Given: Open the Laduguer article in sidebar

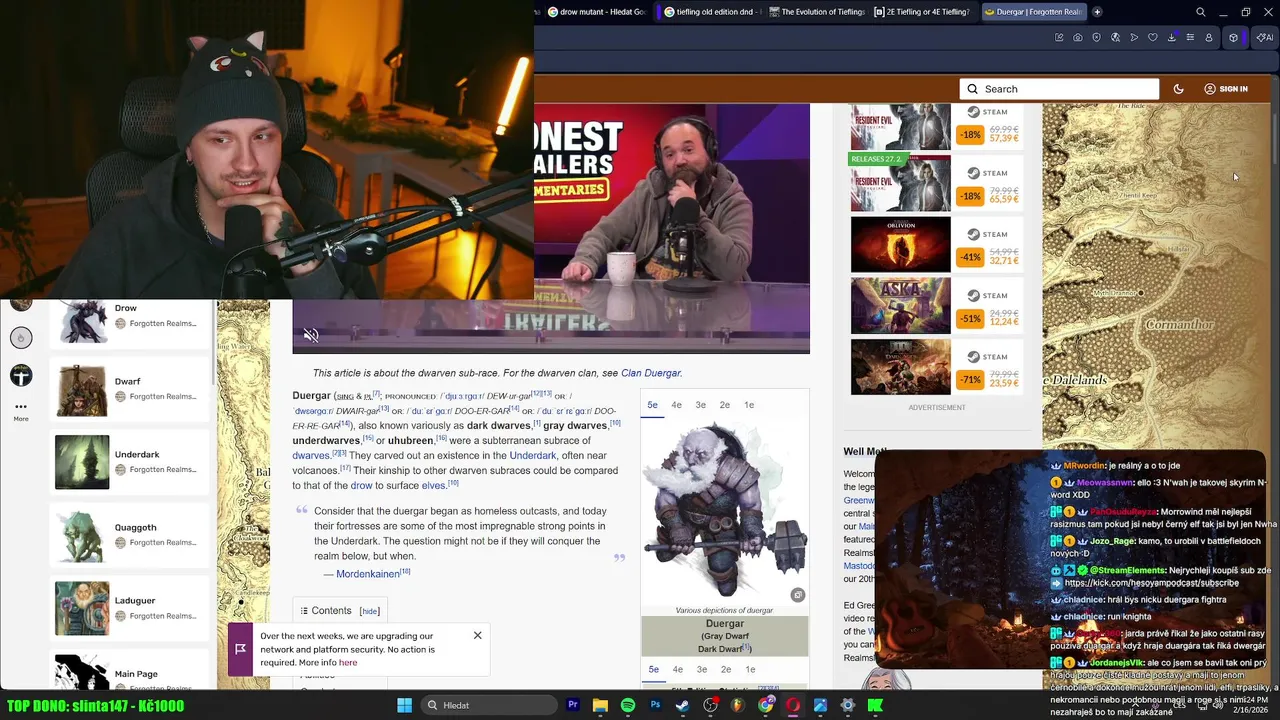Looking at the screenshot, I should click(128, 608).
